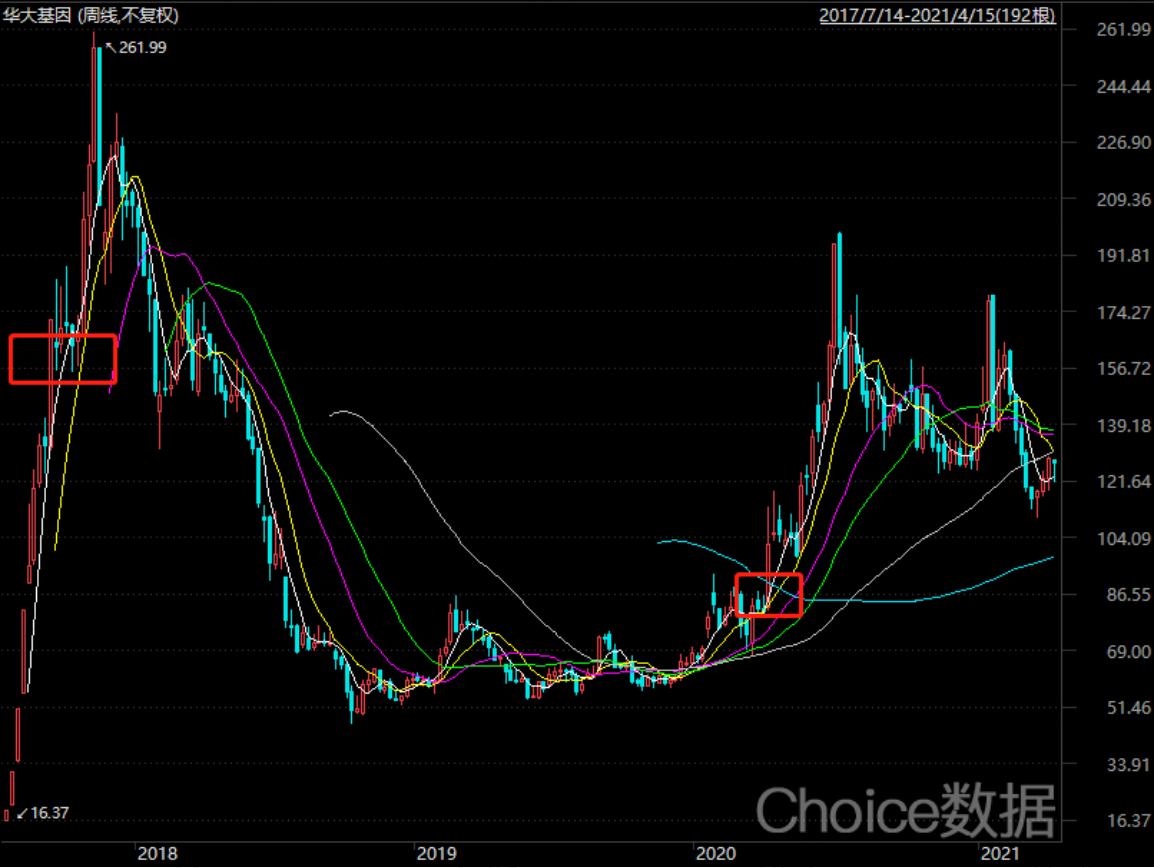Open the 2017/7/14-2021/4/15 date range link
Screen dimensions: 1154x868
[x=937, y=15]
